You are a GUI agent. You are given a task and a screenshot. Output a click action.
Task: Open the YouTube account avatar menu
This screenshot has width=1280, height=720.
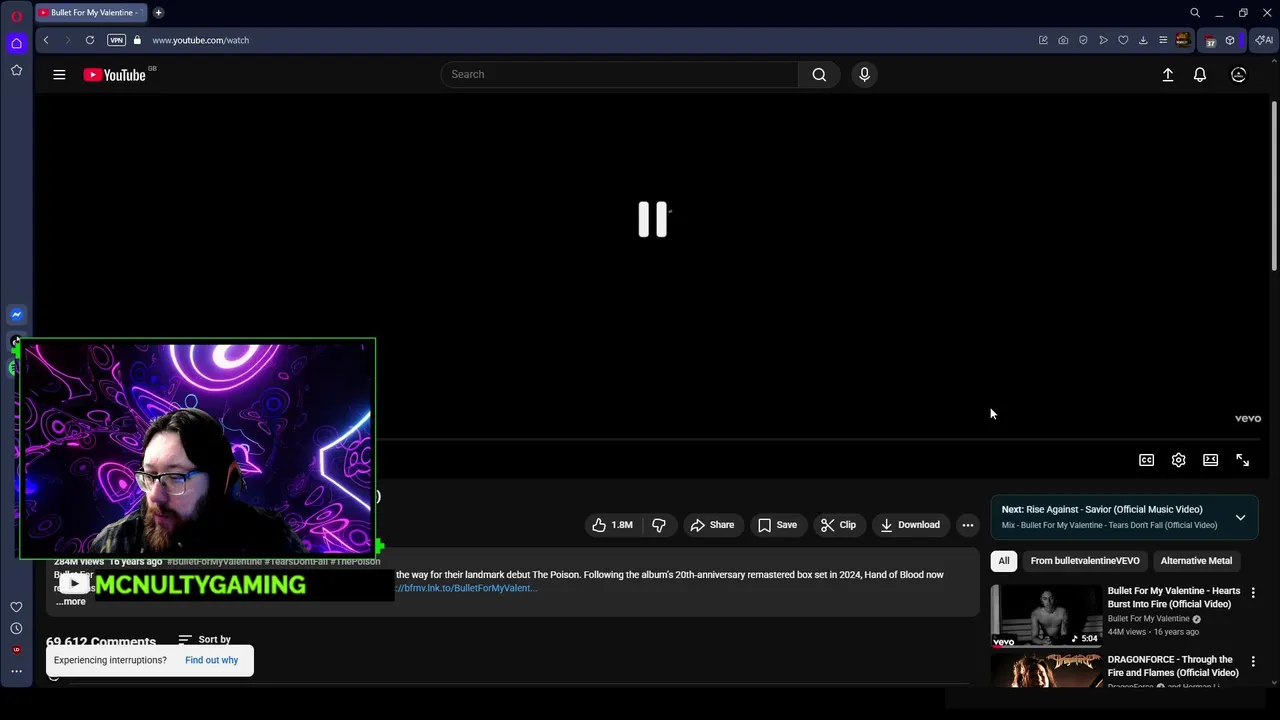click(1238, 74)
